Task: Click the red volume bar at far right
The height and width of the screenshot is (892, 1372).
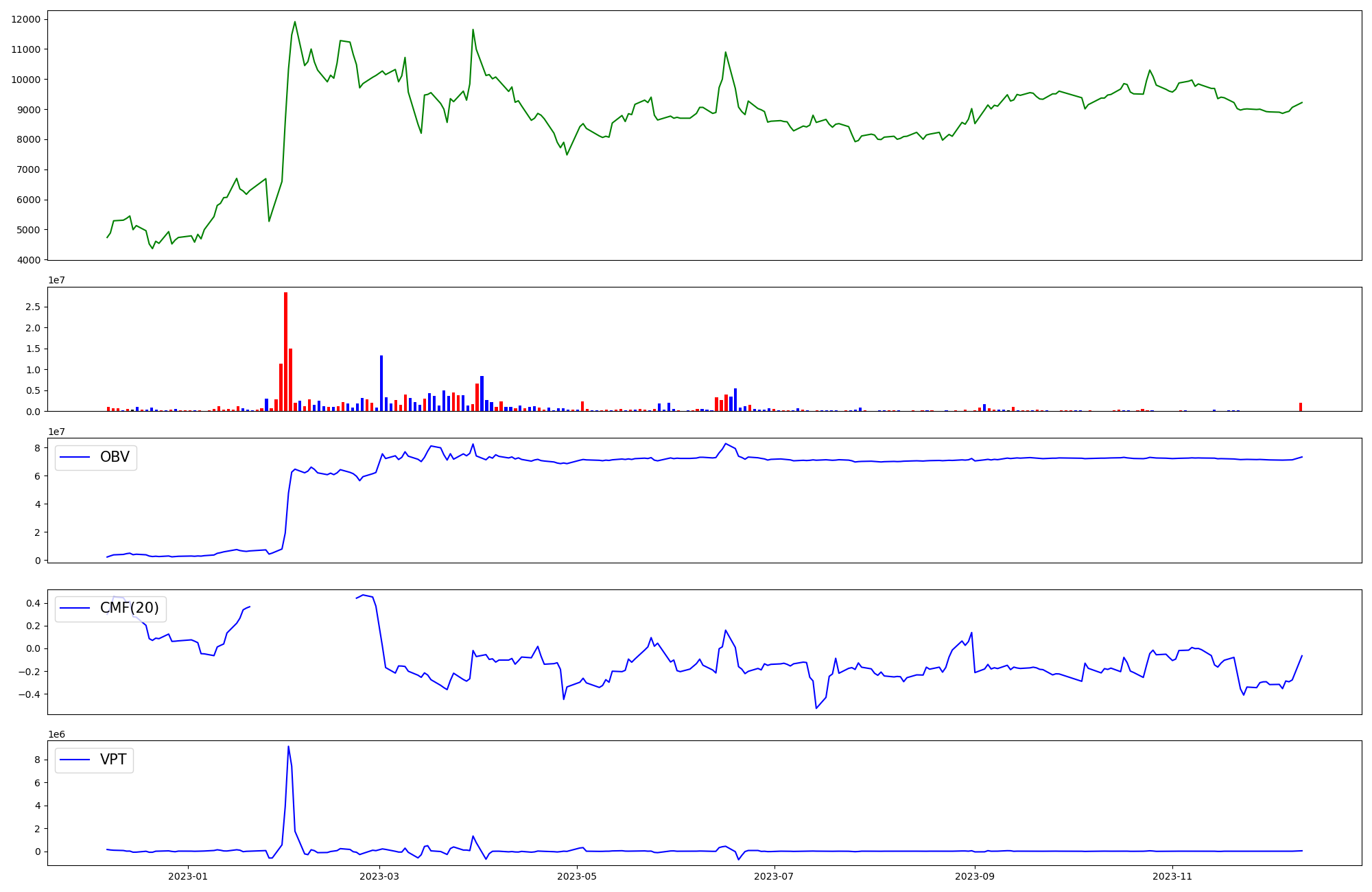Action: (1300, 407)
